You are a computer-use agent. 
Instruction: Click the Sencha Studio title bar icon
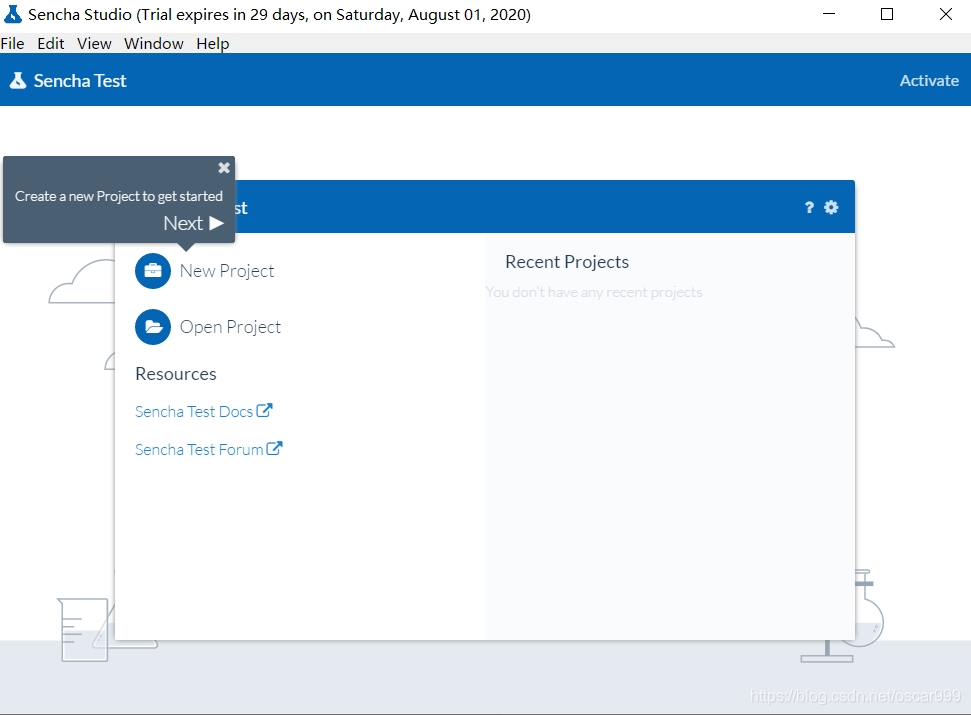tap(12, 14)
